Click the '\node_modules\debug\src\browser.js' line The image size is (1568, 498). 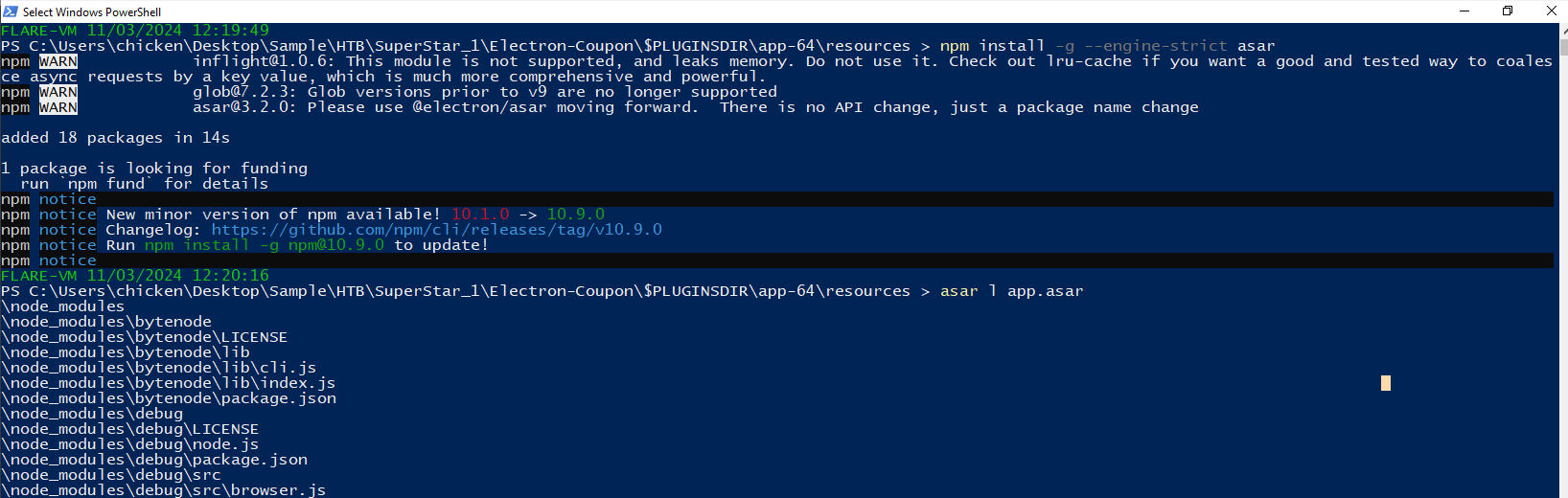(164, 490)
